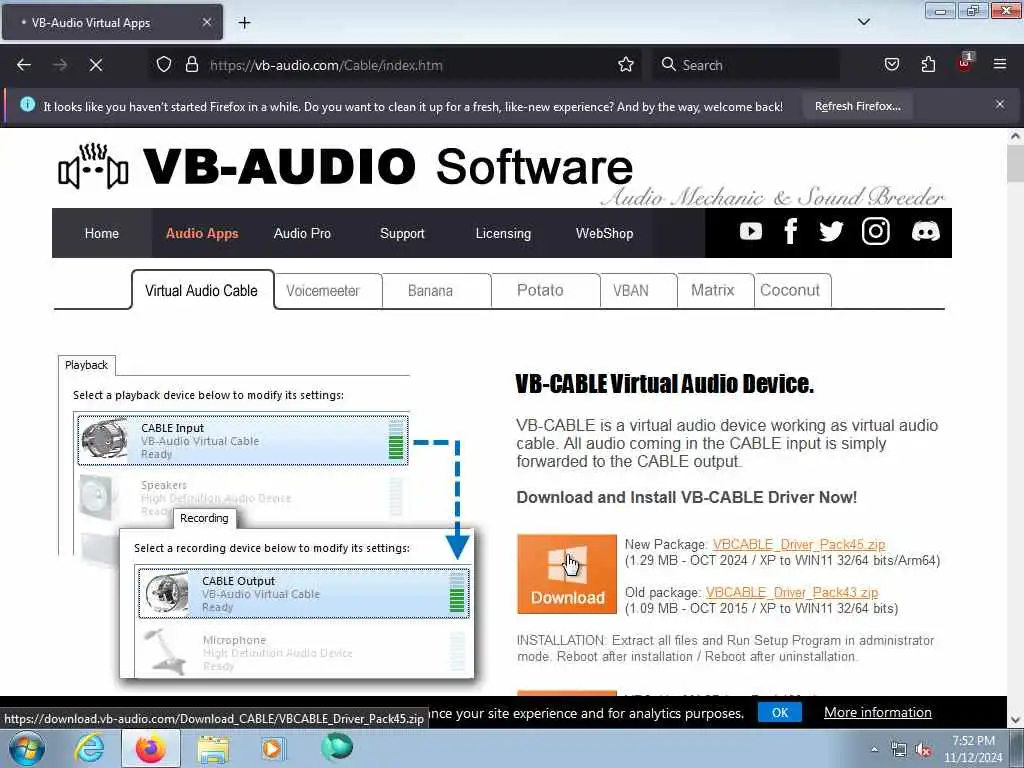Open the uBlock extension icon
The height and width of the screenshot is (768, 1024).
click(x=965, y=63)
